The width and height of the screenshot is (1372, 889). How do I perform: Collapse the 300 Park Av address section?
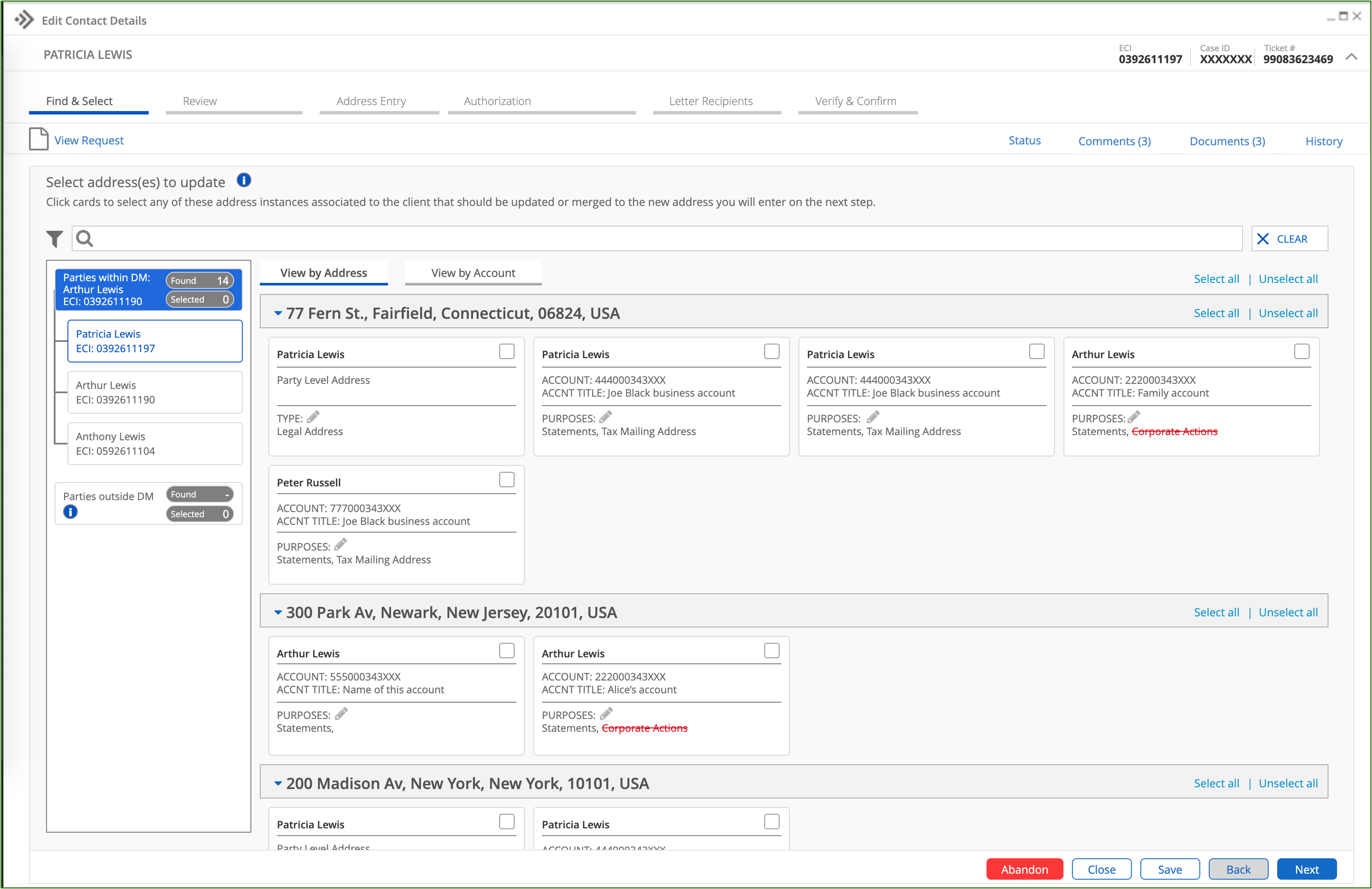(278, 612)
